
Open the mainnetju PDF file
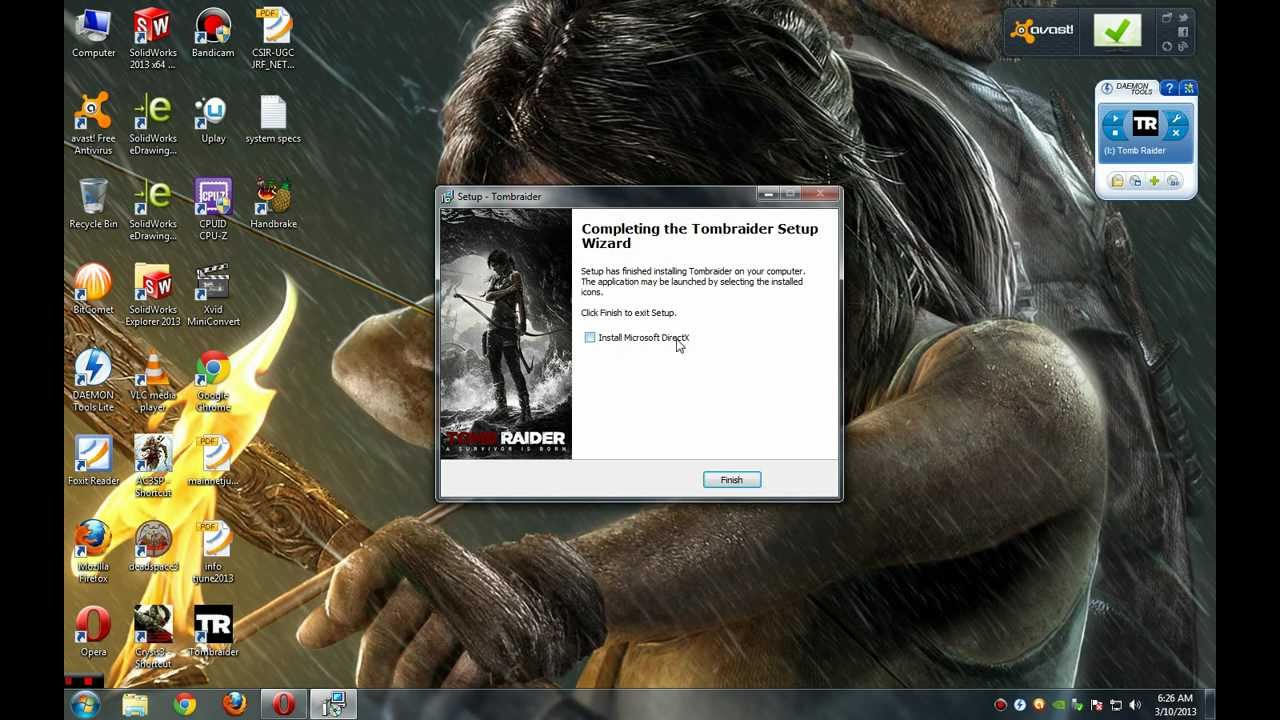pos(213,461)
